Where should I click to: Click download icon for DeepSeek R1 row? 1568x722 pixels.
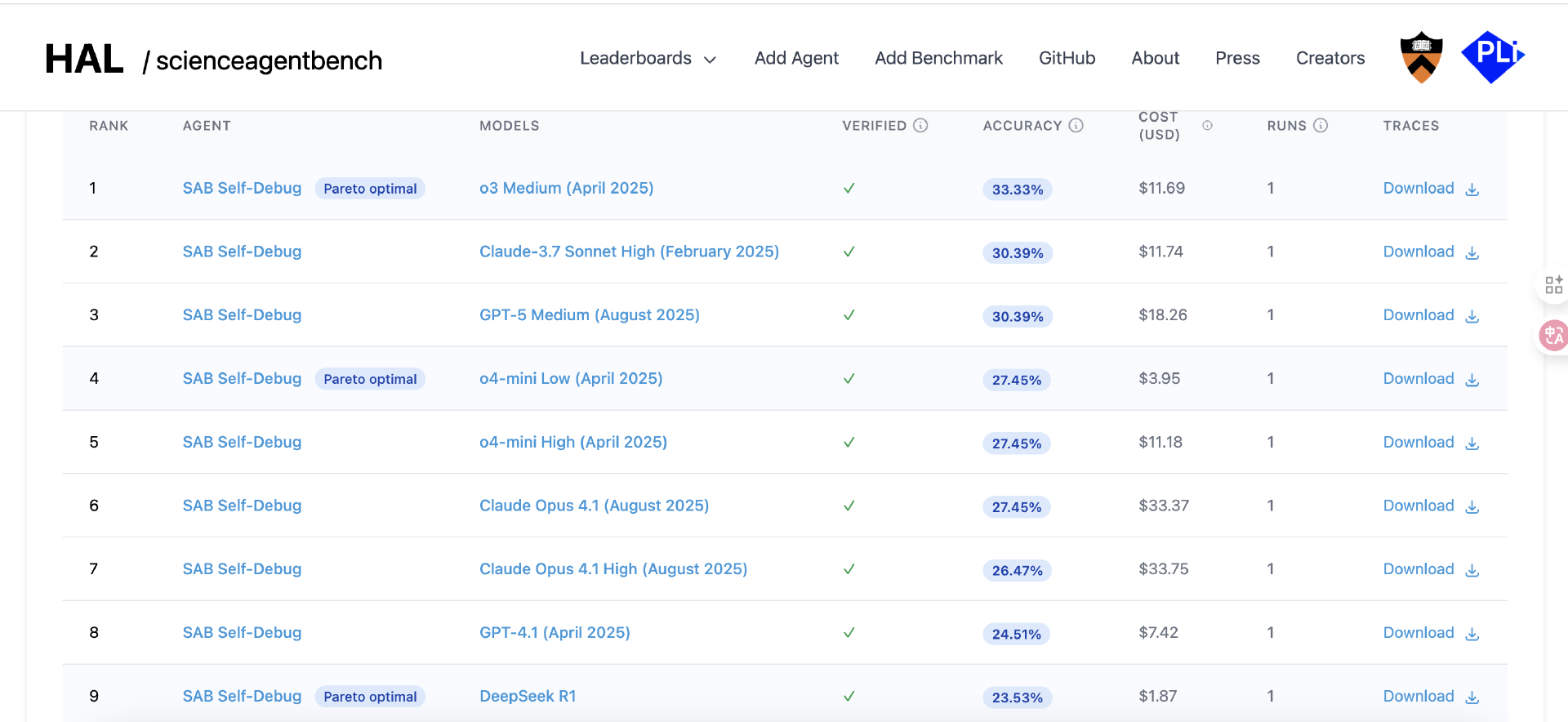point(1472,697)
